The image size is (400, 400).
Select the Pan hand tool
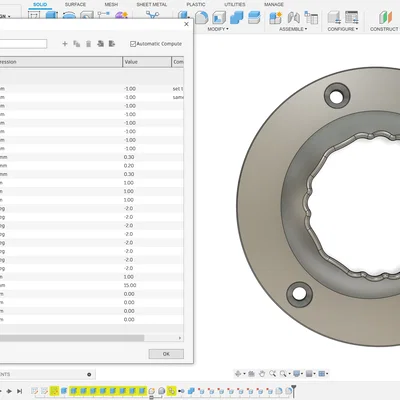pos(262,374)
